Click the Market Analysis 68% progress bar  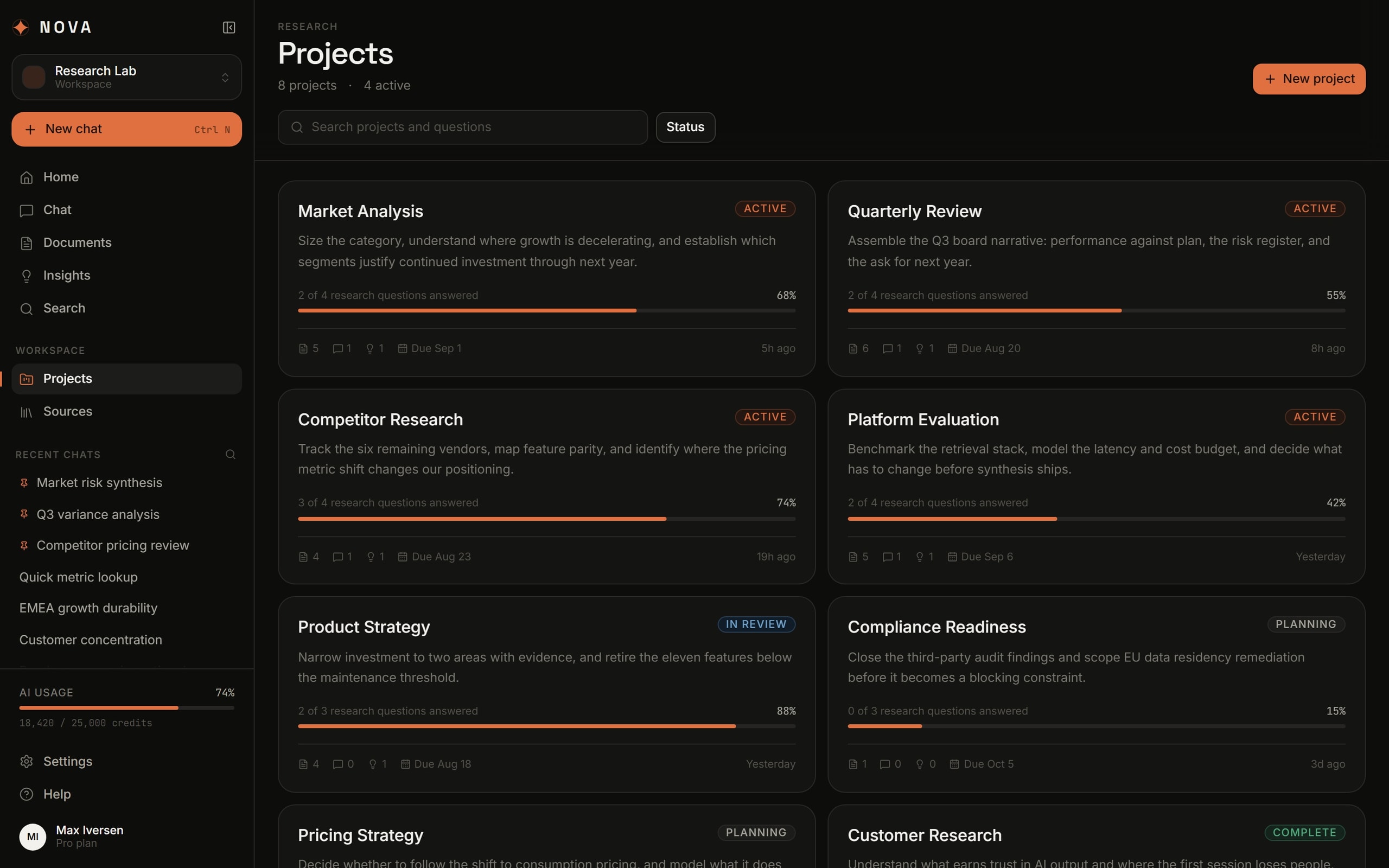tap(546, 310)
